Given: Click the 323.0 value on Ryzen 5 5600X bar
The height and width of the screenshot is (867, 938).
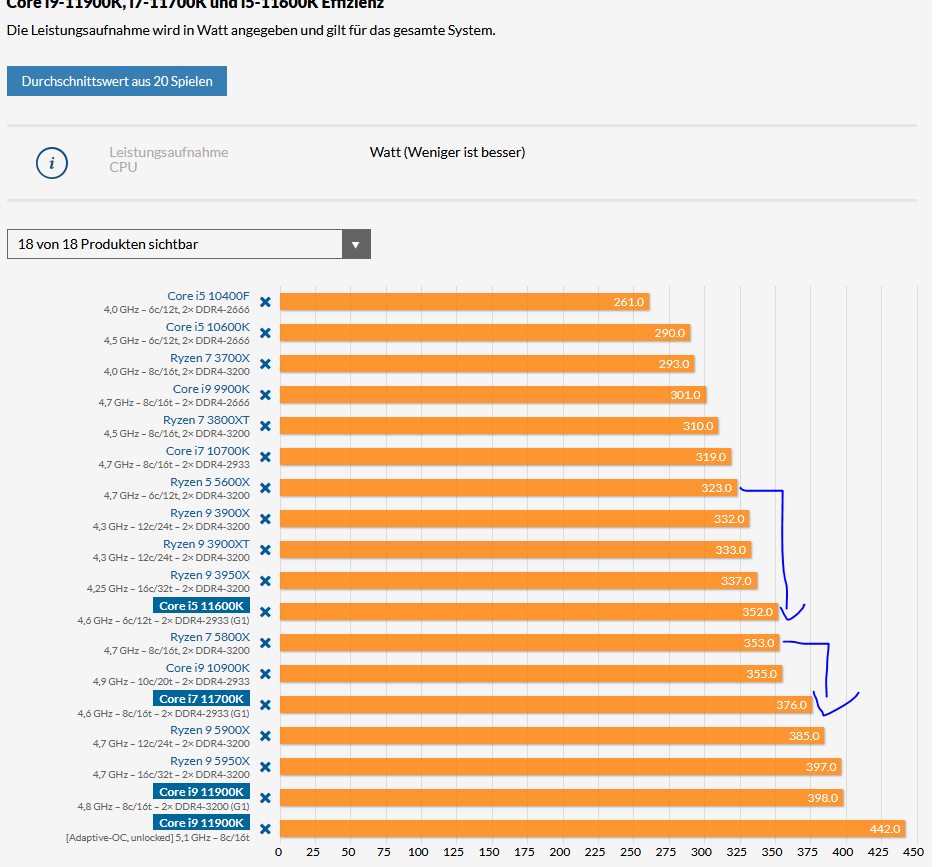Looking at the screenshot, I should (x=717, y=488).
